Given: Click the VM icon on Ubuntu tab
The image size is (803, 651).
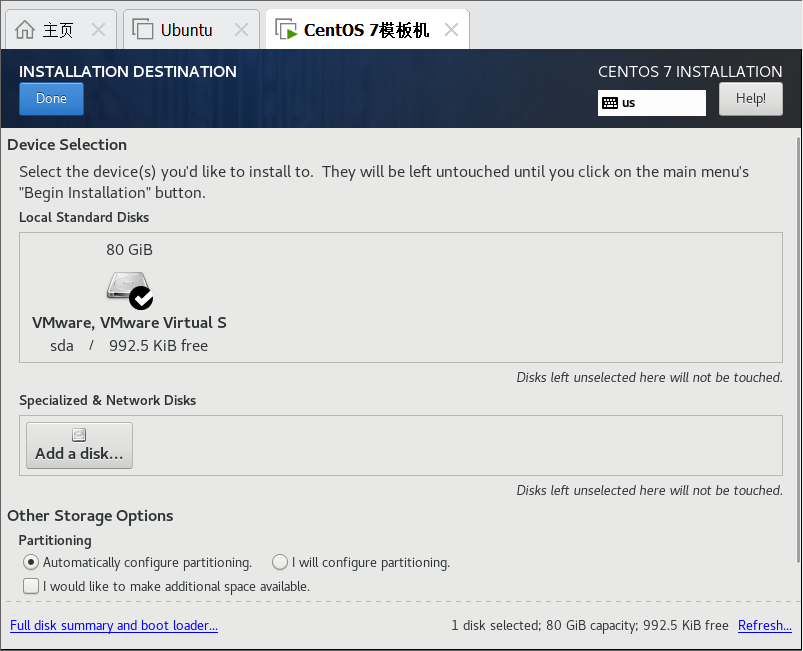Looking at the screenshot, I should pyautogui.click(x=143, y=29).
